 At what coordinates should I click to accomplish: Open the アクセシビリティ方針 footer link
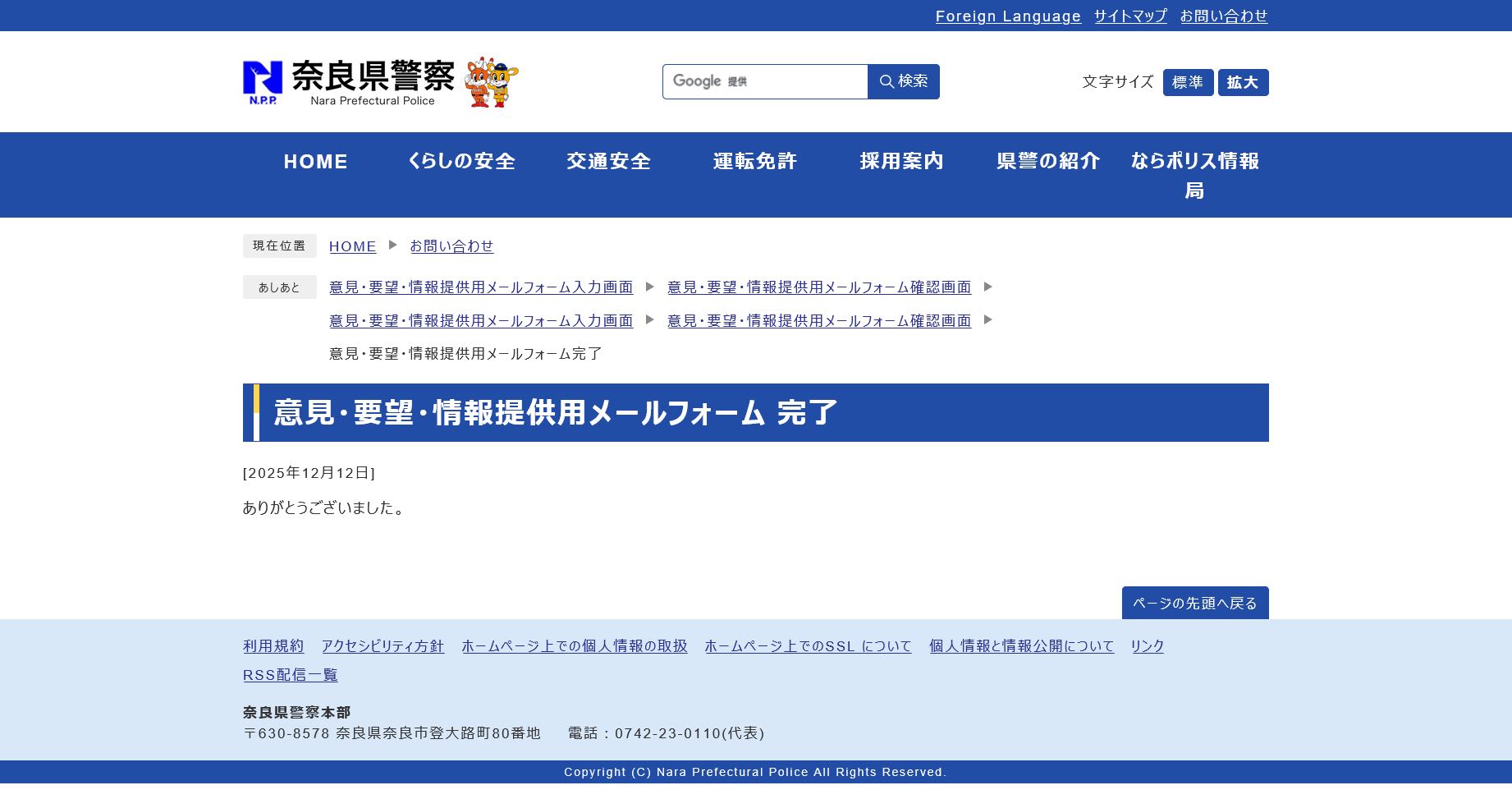383,646
